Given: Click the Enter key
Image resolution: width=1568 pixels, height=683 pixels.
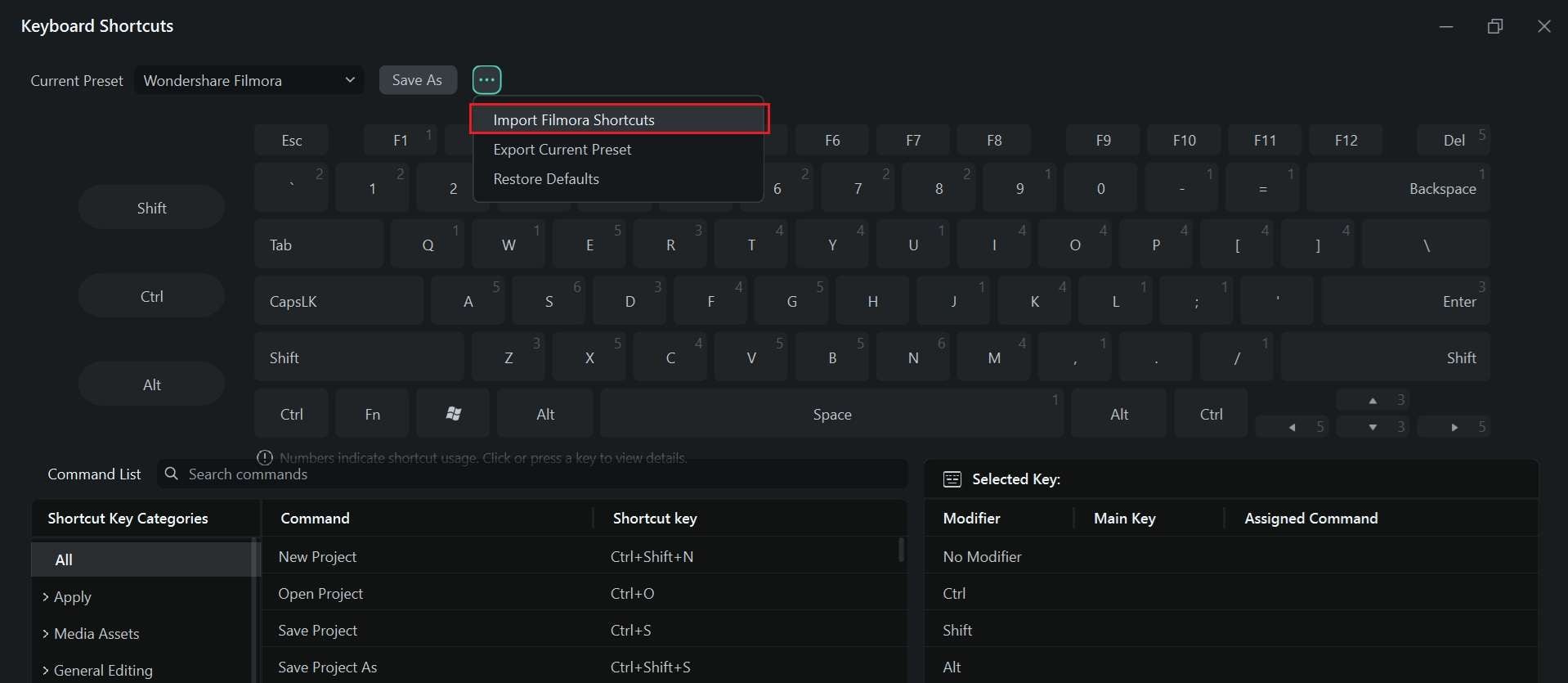Looking at the screenshot, I should click(x=1405, y=301).
